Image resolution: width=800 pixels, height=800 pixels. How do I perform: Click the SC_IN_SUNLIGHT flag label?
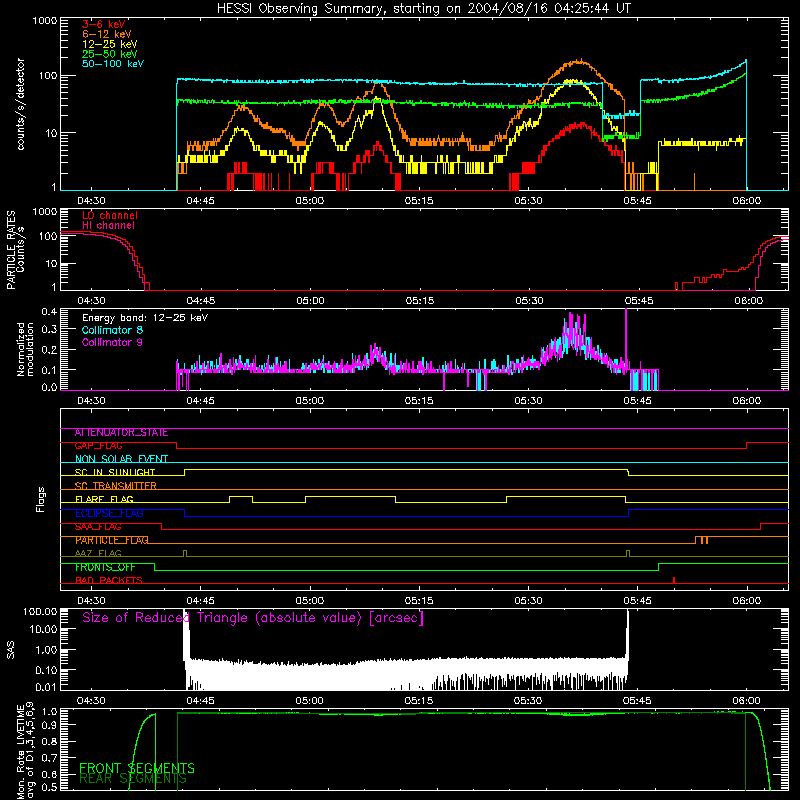(x=115, y=472)
